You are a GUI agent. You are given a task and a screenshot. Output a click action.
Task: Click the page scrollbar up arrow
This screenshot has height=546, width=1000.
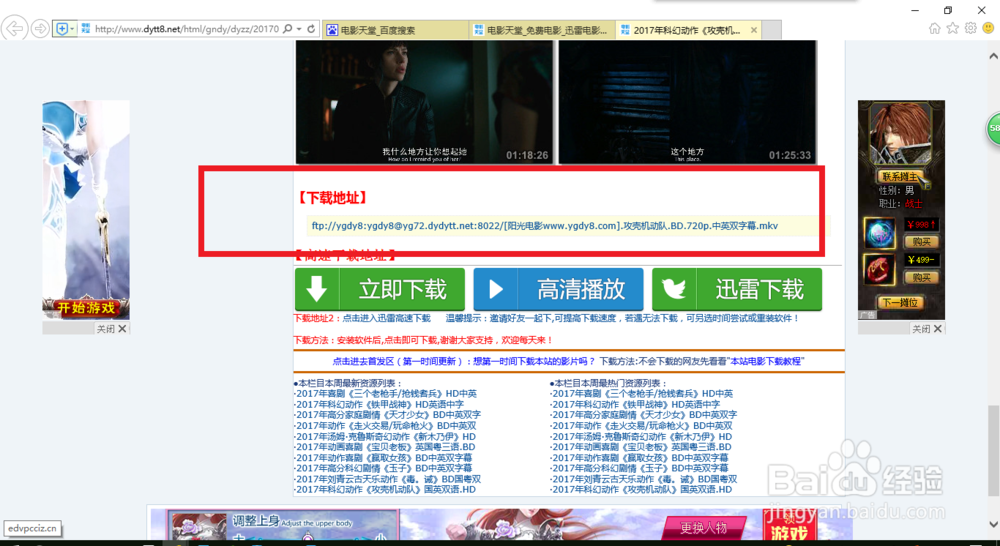click(993, 56)
